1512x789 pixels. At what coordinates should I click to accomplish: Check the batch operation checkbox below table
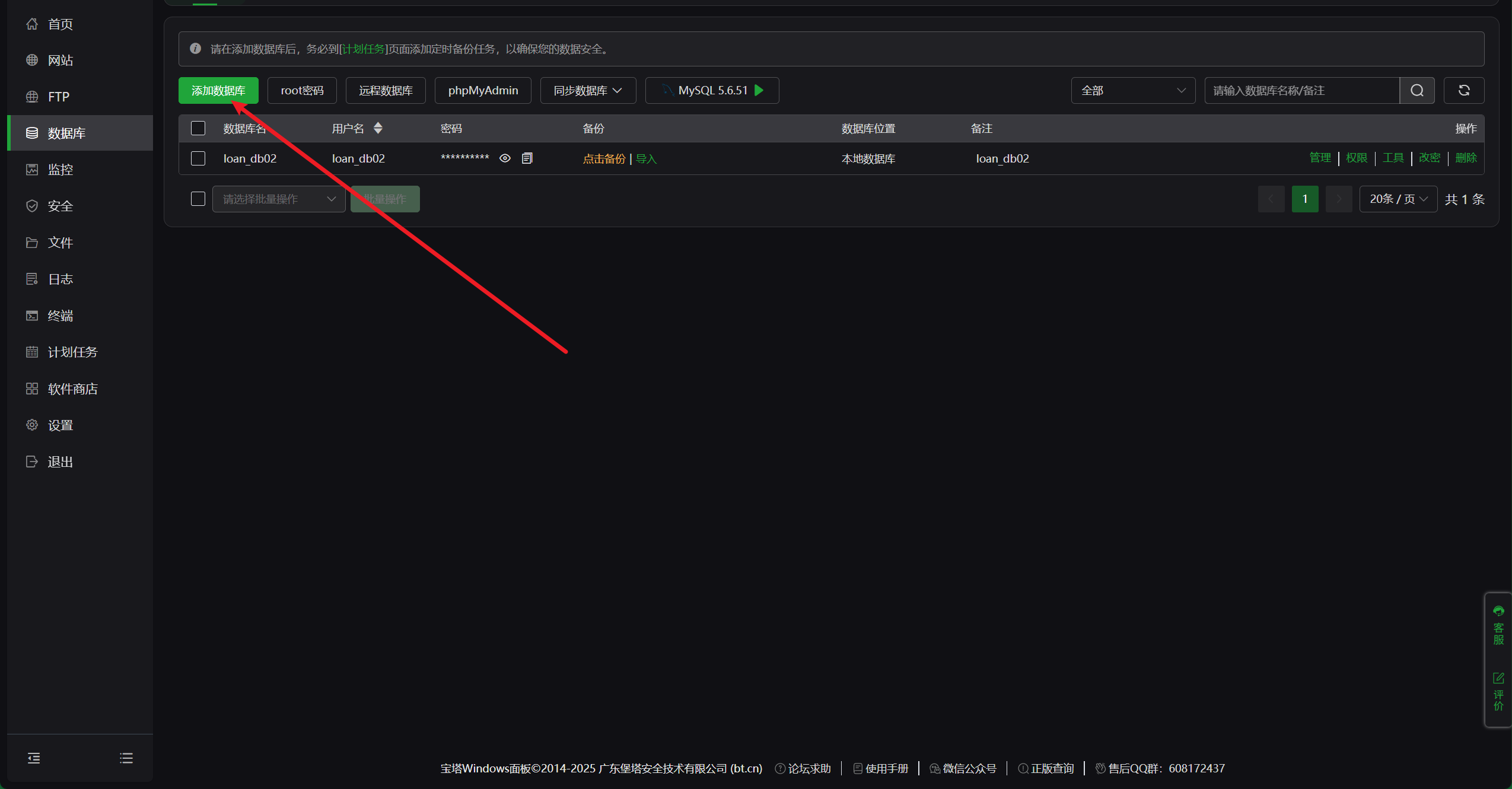pyautogui.click(x=198, y=199)
